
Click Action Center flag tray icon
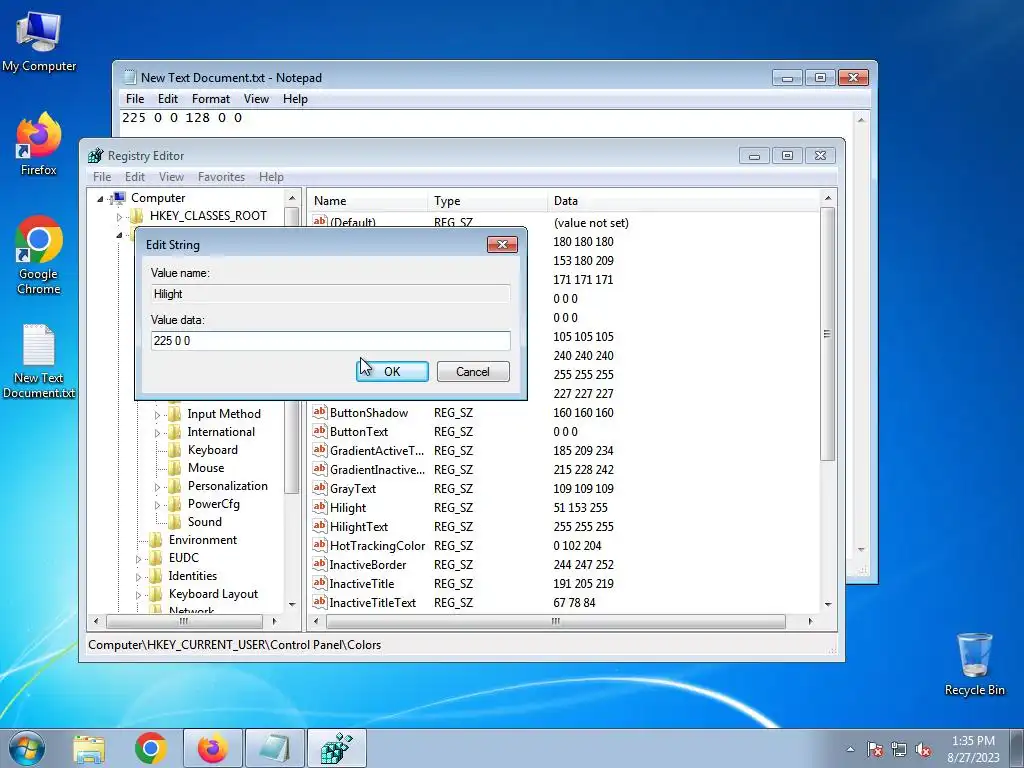pos(874,749)
